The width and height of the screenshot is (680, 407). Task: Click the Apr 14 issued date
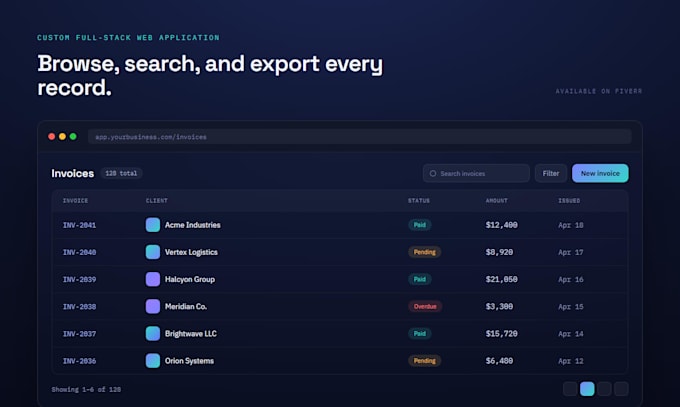(571, 334)
